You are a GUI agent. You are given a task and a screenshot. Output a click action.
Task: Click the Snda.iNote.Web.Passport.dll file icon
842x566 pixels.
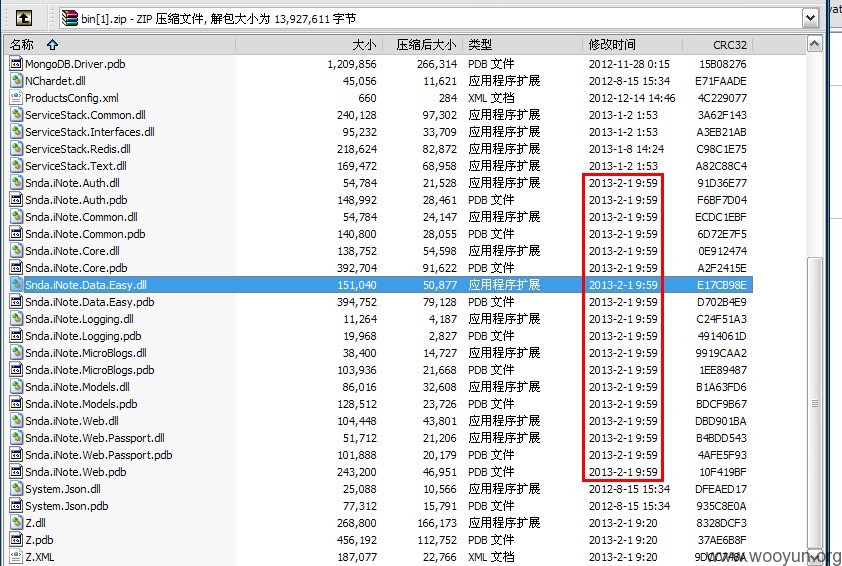click(x=17, y=438)
